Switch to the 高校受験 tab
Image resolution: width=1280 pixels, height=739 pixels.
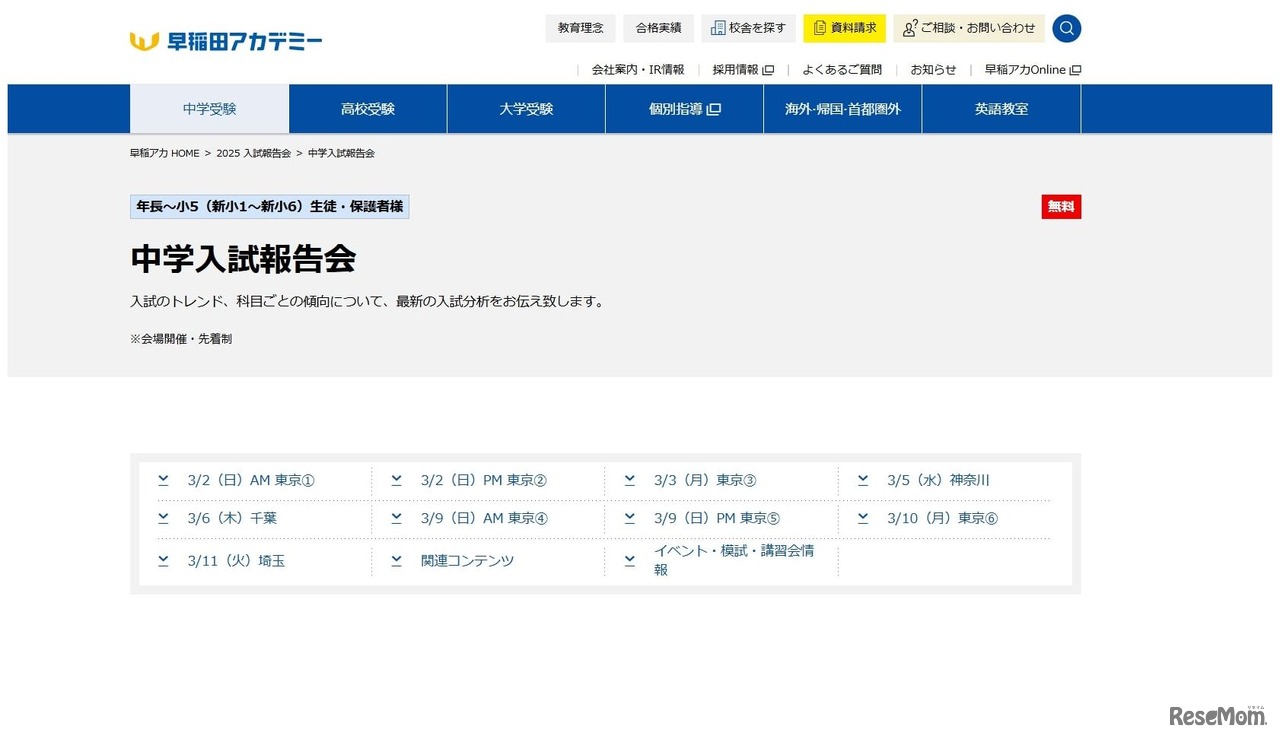point(368,109)
